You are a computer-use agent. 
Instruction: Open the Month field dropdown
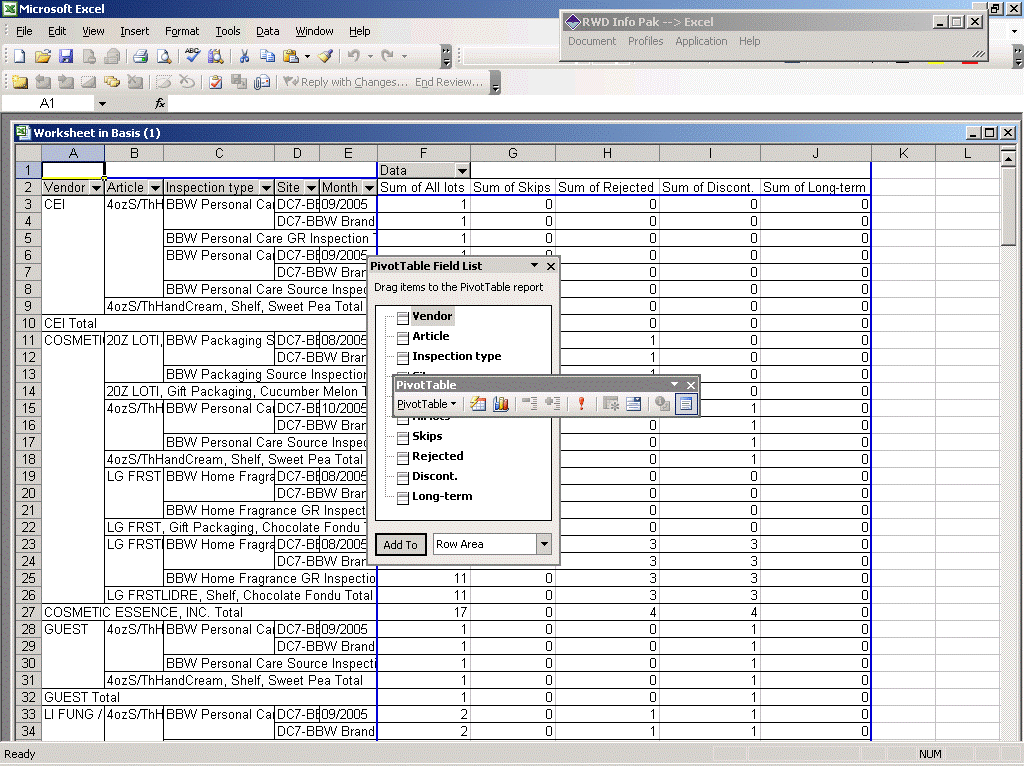[369, 188]
